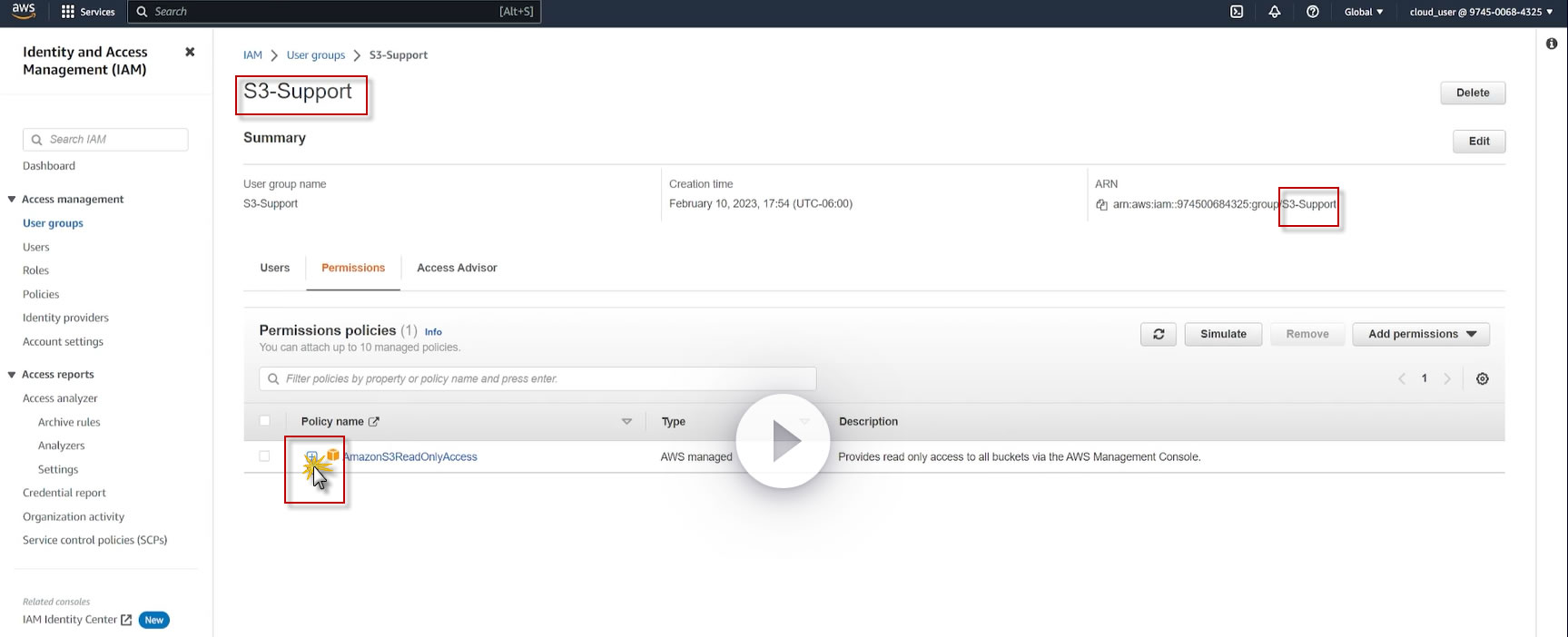Open the cloud_user account dropdown

[1481, 12]
